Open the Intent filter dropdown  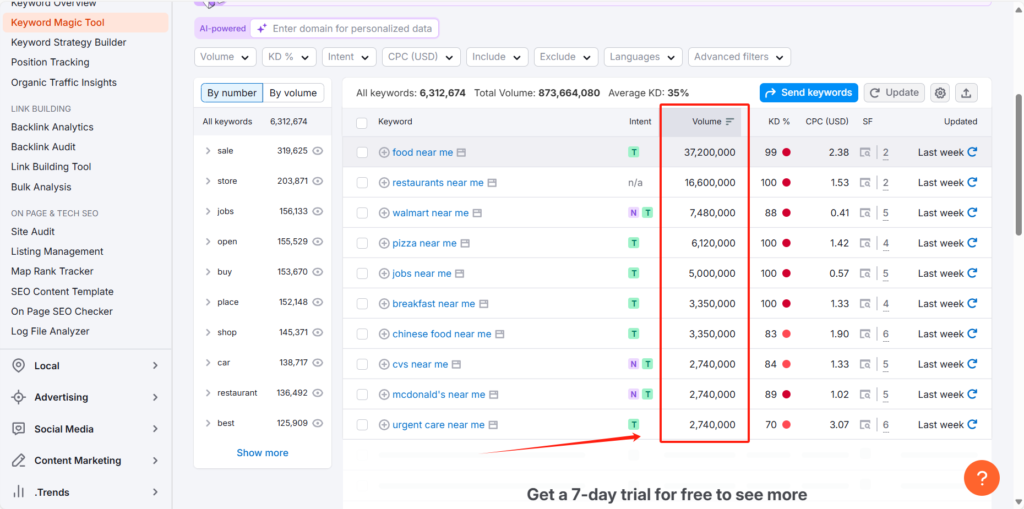click(349, 57)
